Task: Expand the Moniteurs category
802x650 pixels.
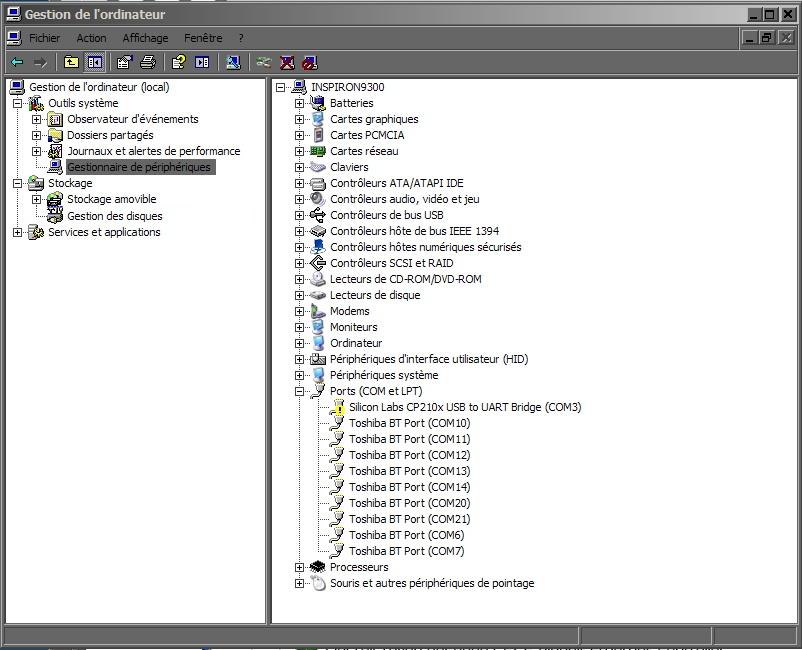Action: click(299, 327)
